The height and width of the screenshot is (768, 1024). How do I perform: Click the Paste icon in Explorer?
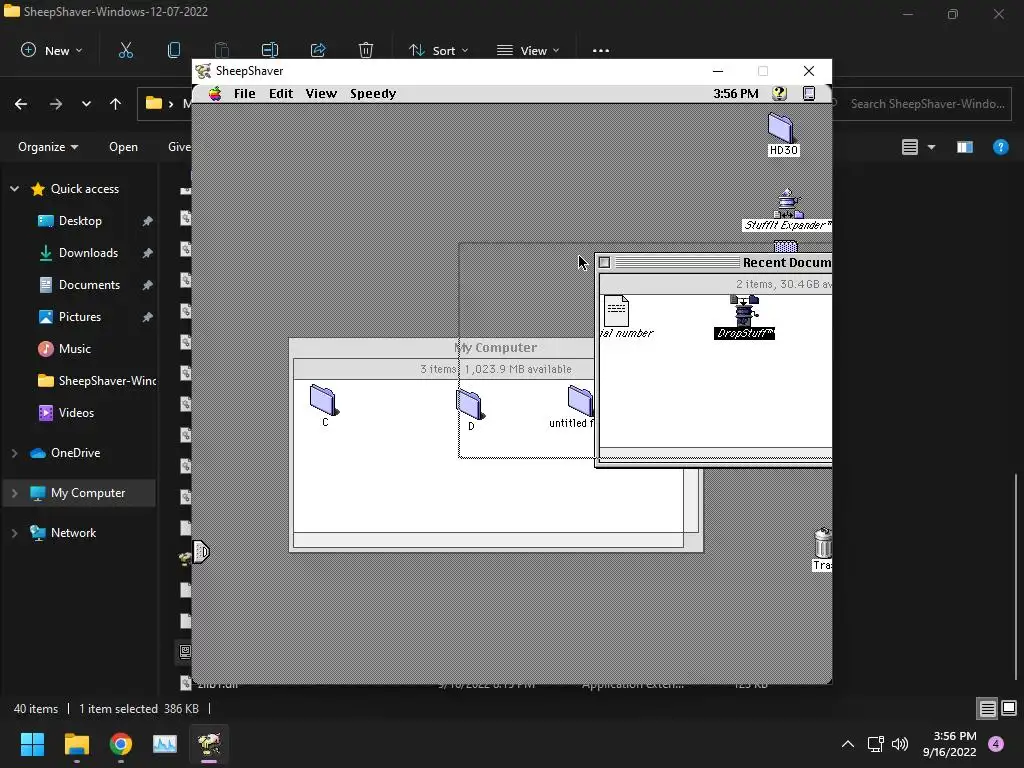(221, 50)
